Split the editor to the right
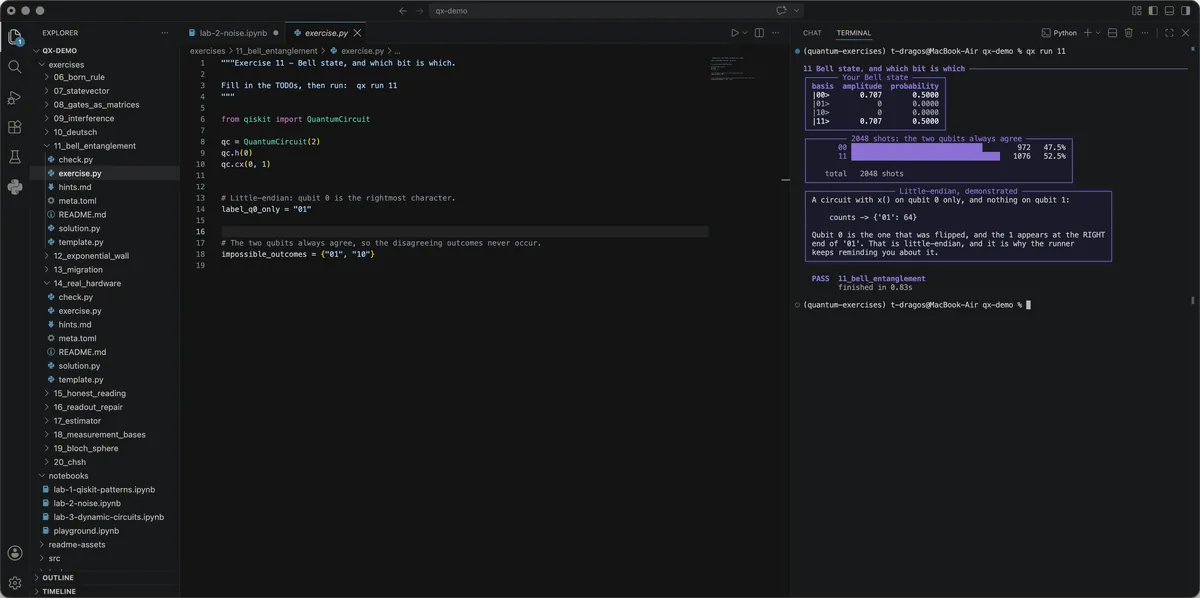Image resolution: width=1200 pixels, height=598 pixels. (760, 33)
